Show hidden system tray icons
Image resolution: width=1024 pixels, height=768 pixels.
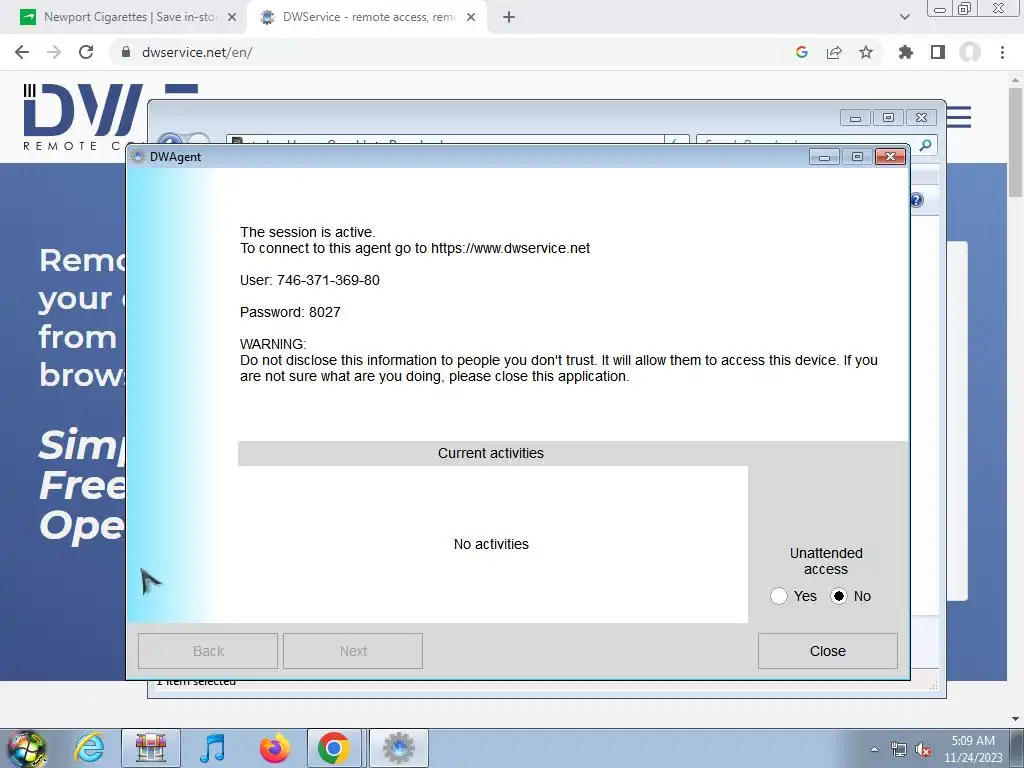pos(874,749)
